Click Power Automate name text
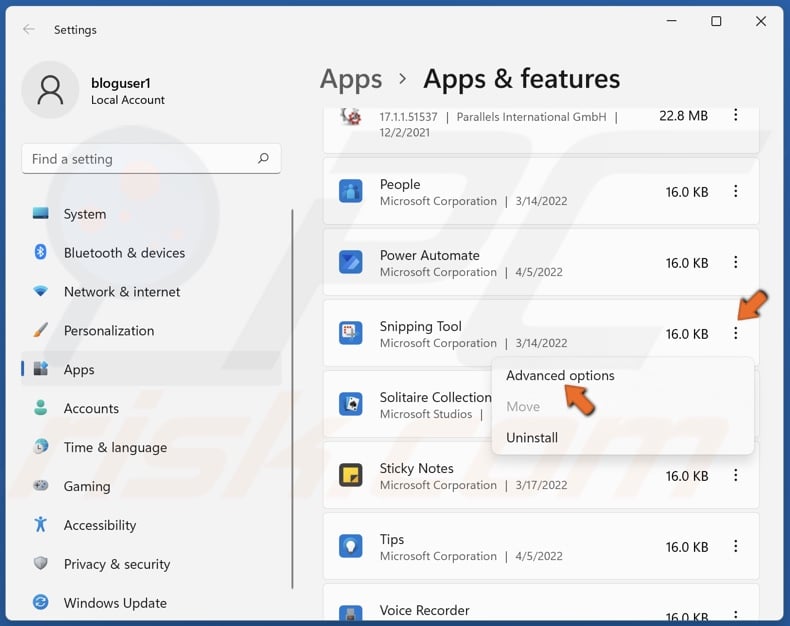790x626 pixels. 430,255
